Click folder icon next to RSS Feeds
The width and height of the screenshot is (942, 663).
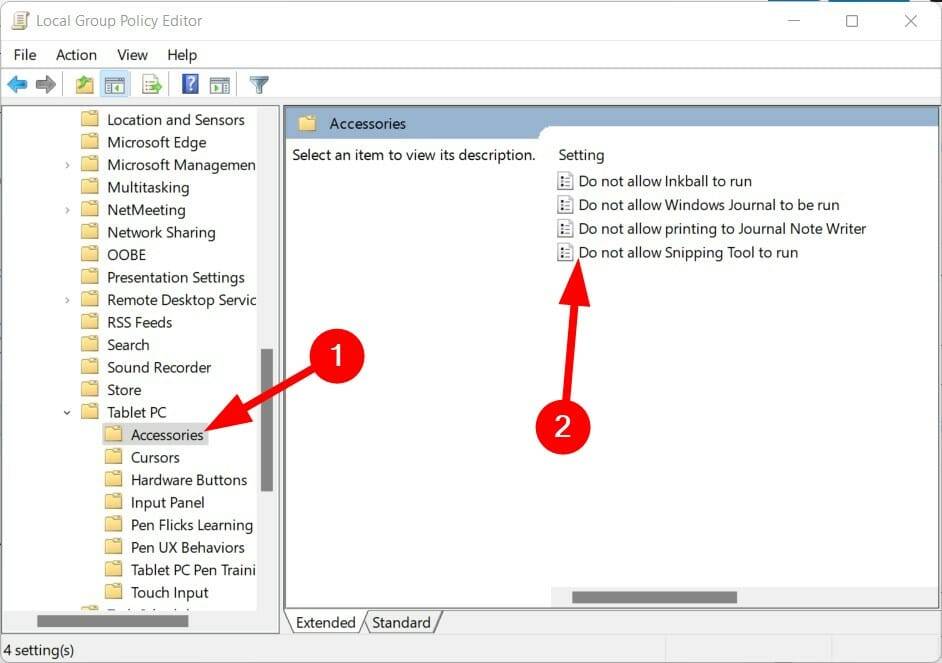(90, 322)
